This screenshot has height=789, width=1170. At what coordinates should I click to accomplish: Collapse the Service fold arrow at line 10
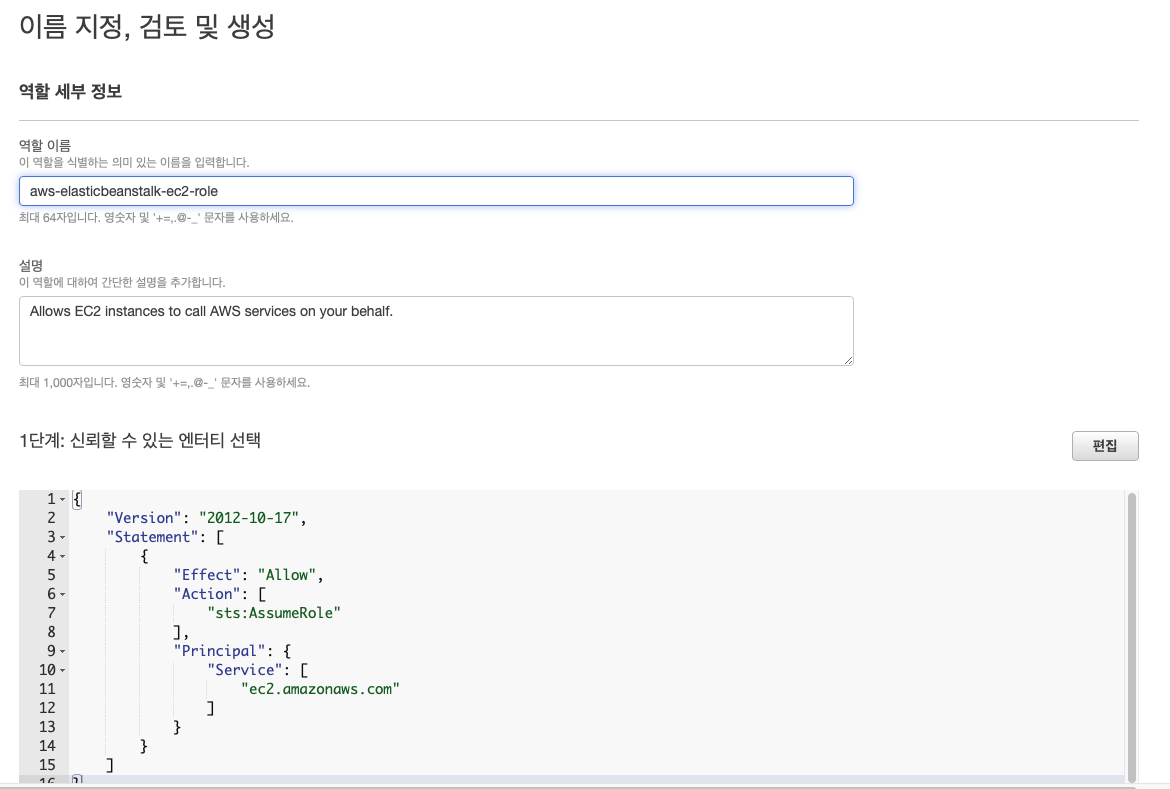tap(63, 670)
